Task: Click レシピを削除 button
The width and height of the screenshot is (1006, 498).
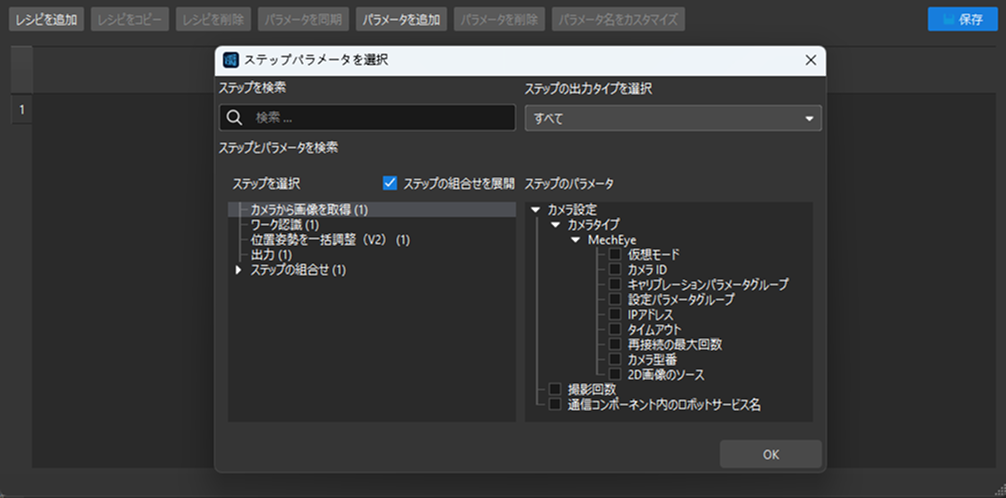Action: [x=214, y=19]
